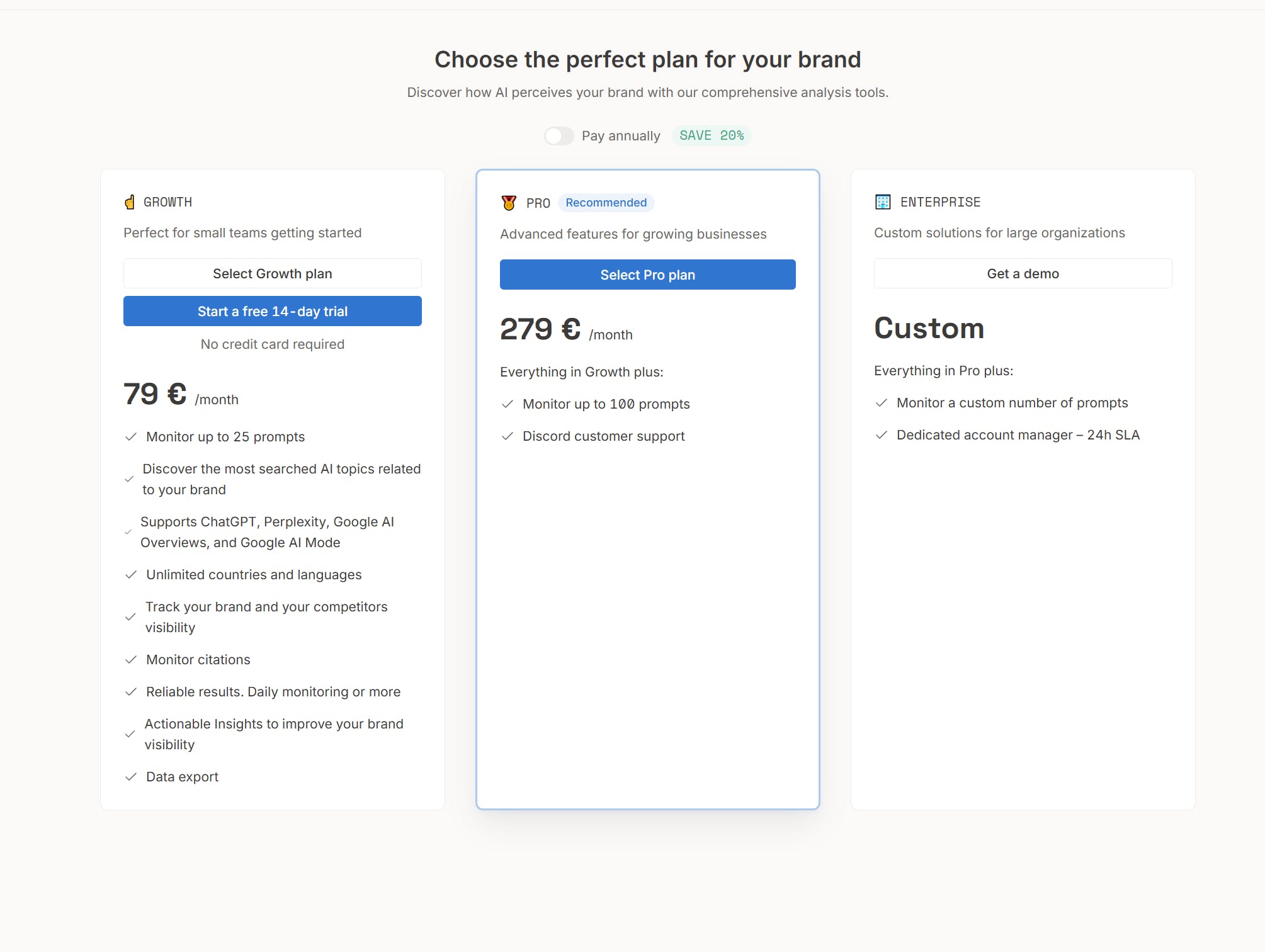Screen dimensions: 1265x952
Task: Click checkmark next to Unlimited countries and languages
Action: (x=131, y=575)
